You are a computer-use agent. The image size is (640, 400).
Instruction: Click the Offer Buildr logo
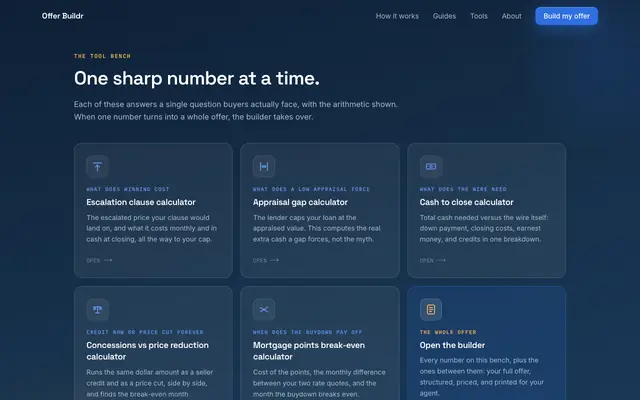pyautogui.click(x=62, y=16)
